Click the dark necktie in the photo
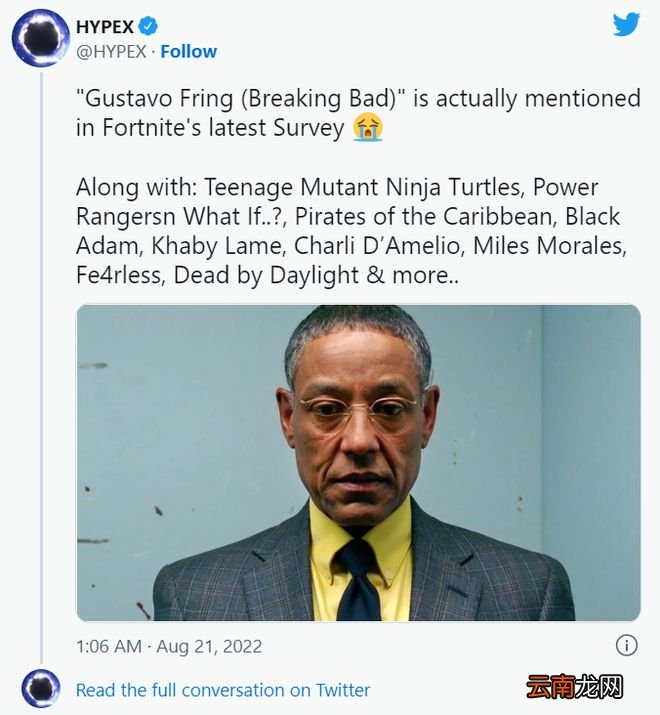Image resolution: width=660 pixels, height=715 pixels. click(x=359, y=581)
